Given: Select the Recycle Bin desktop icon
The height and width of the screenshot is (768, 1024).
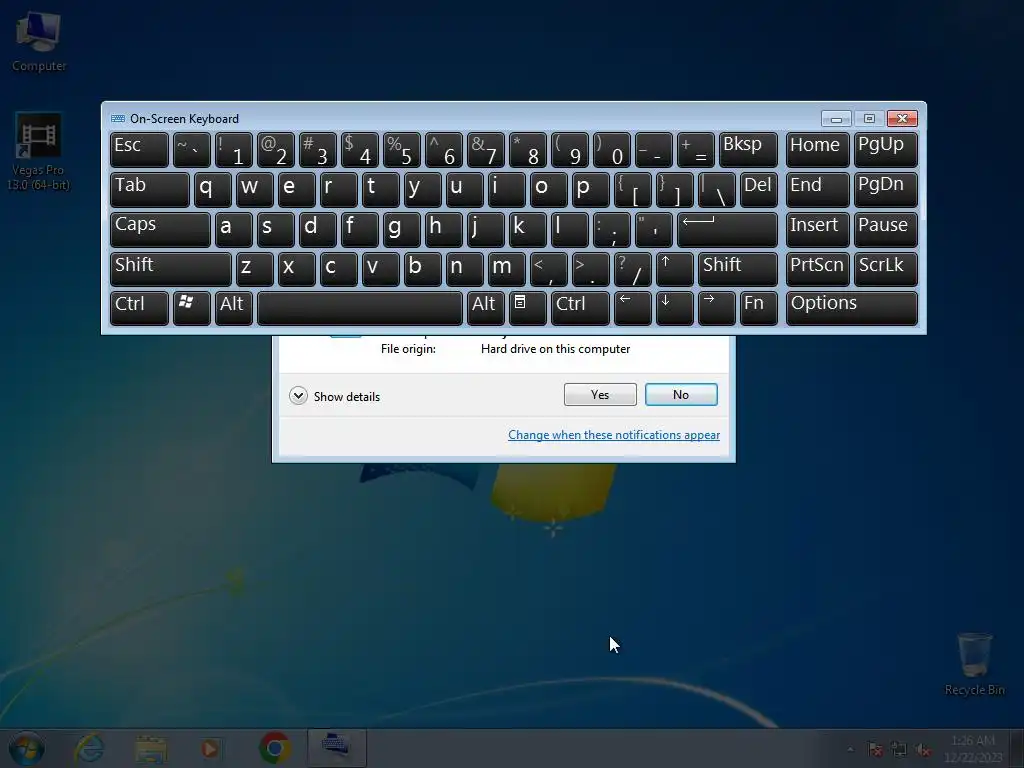Looking at the screenshot, I should (x=974, y=664).
